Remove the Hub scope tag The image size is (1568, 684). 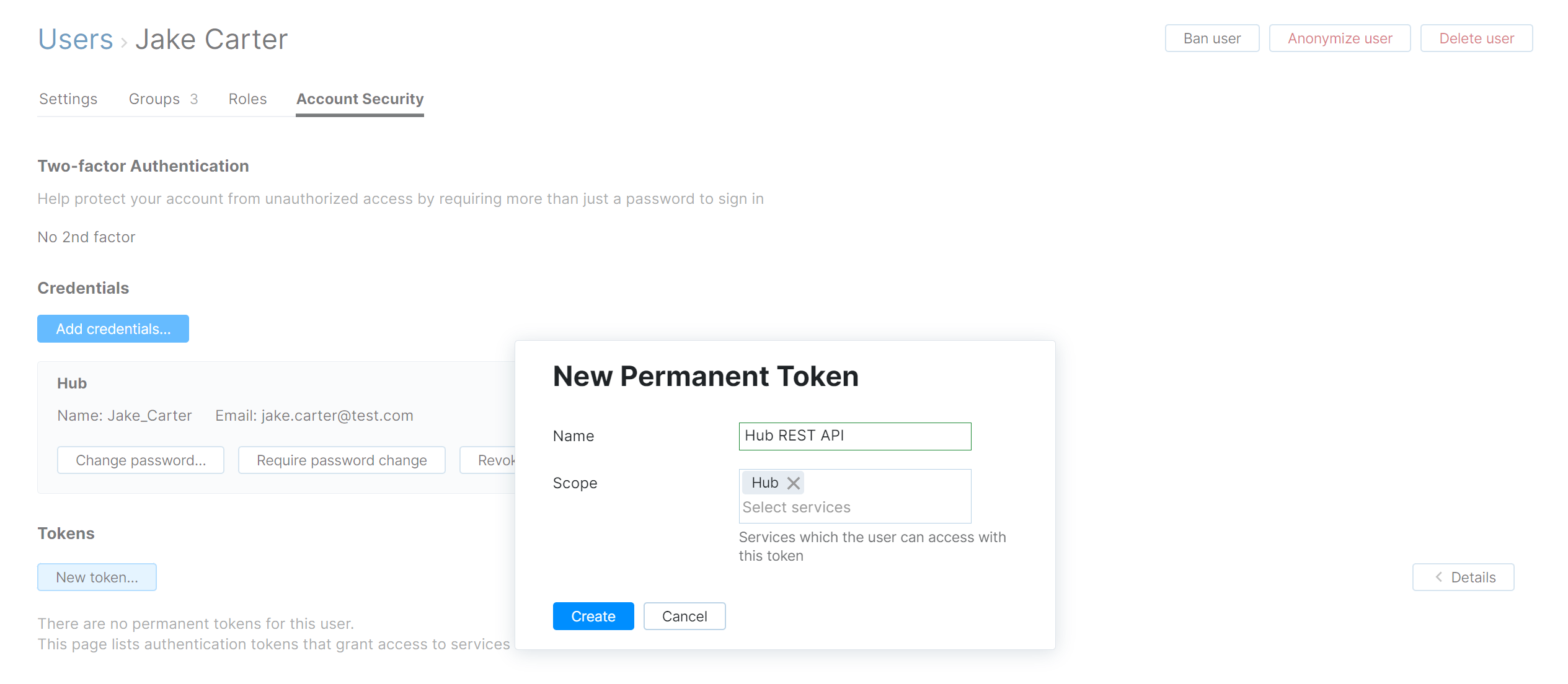pyautogui.click(x=793, y=483)
